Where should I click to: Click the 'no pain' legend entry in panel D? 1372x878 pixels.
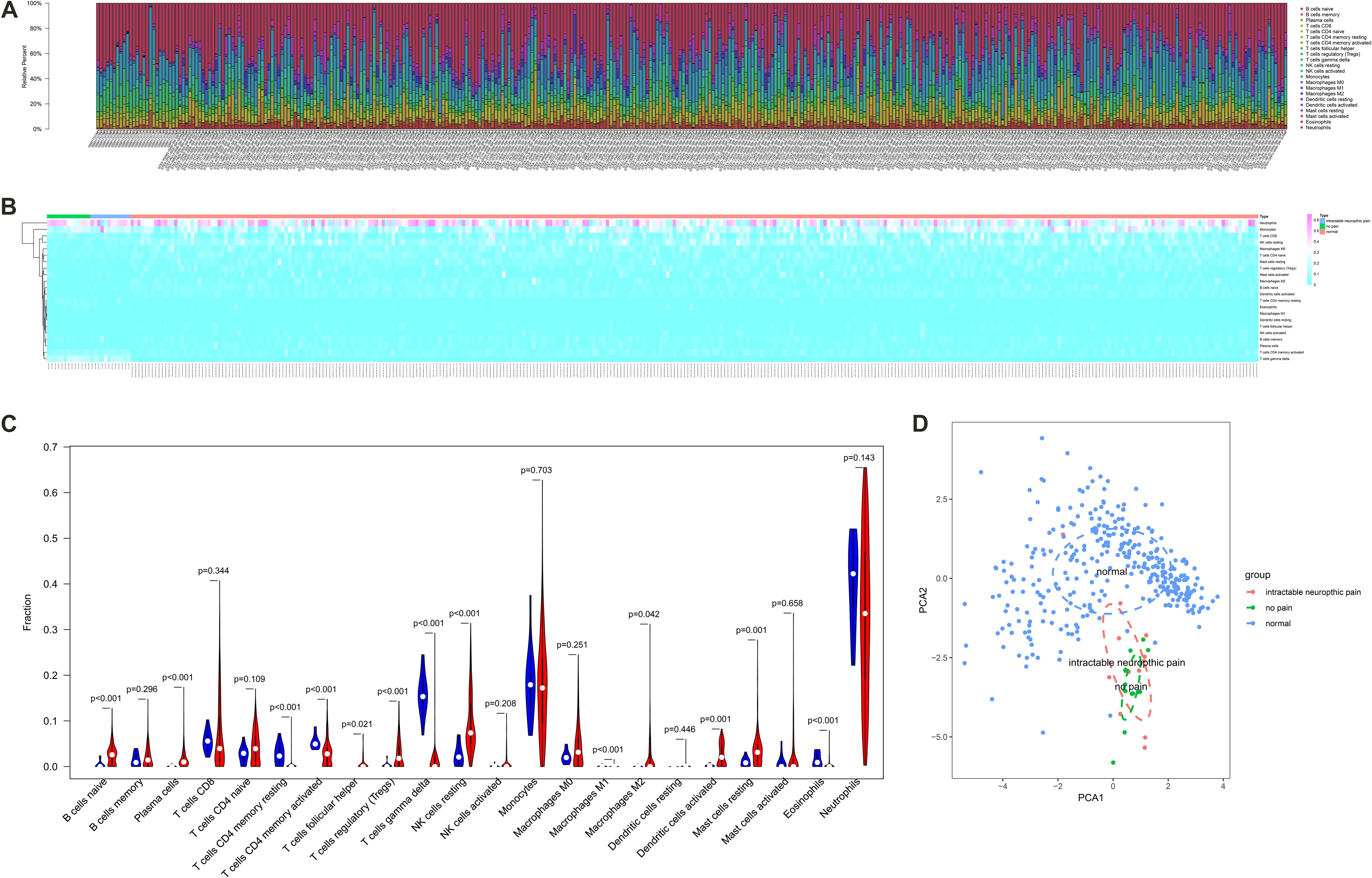tap(1279, 608)
